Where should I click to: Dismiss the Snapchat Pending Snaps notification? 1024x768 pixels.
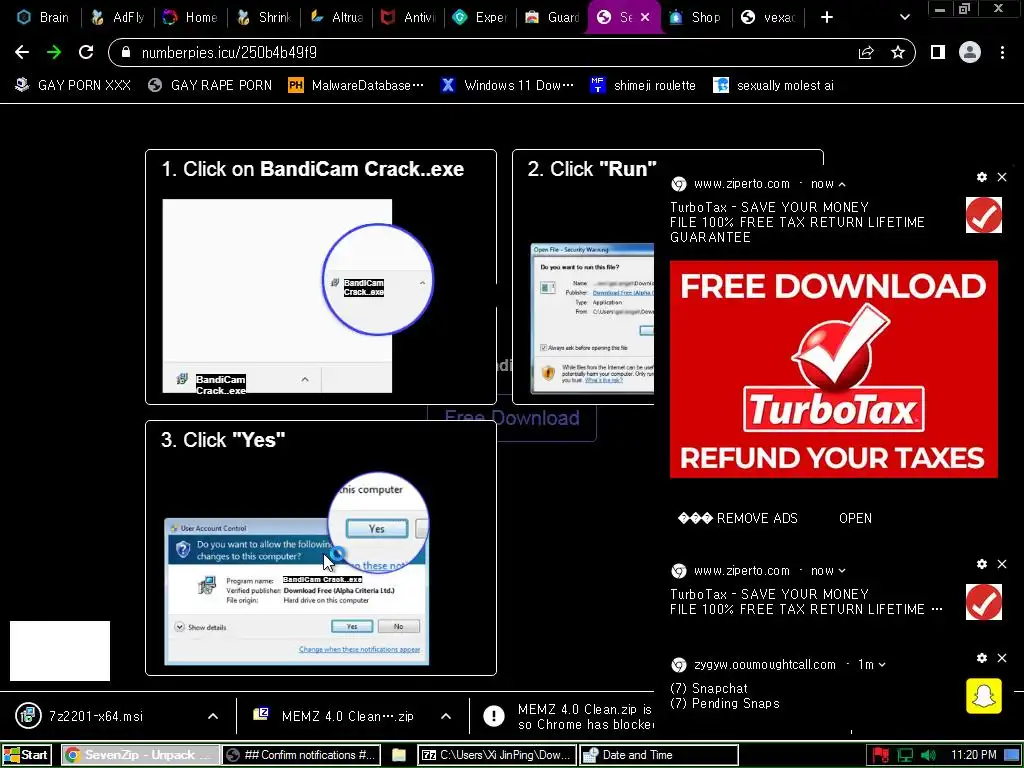click(x=1002, y=658)
